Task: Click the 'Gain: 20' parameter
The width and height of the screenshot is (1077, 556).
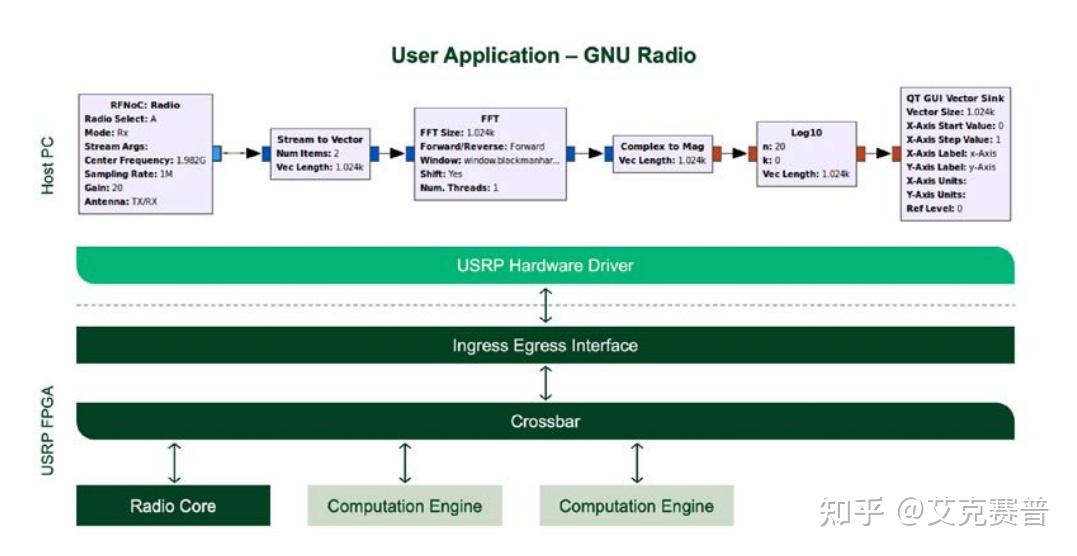Action: pyautogui.click(x=104, y=188)
